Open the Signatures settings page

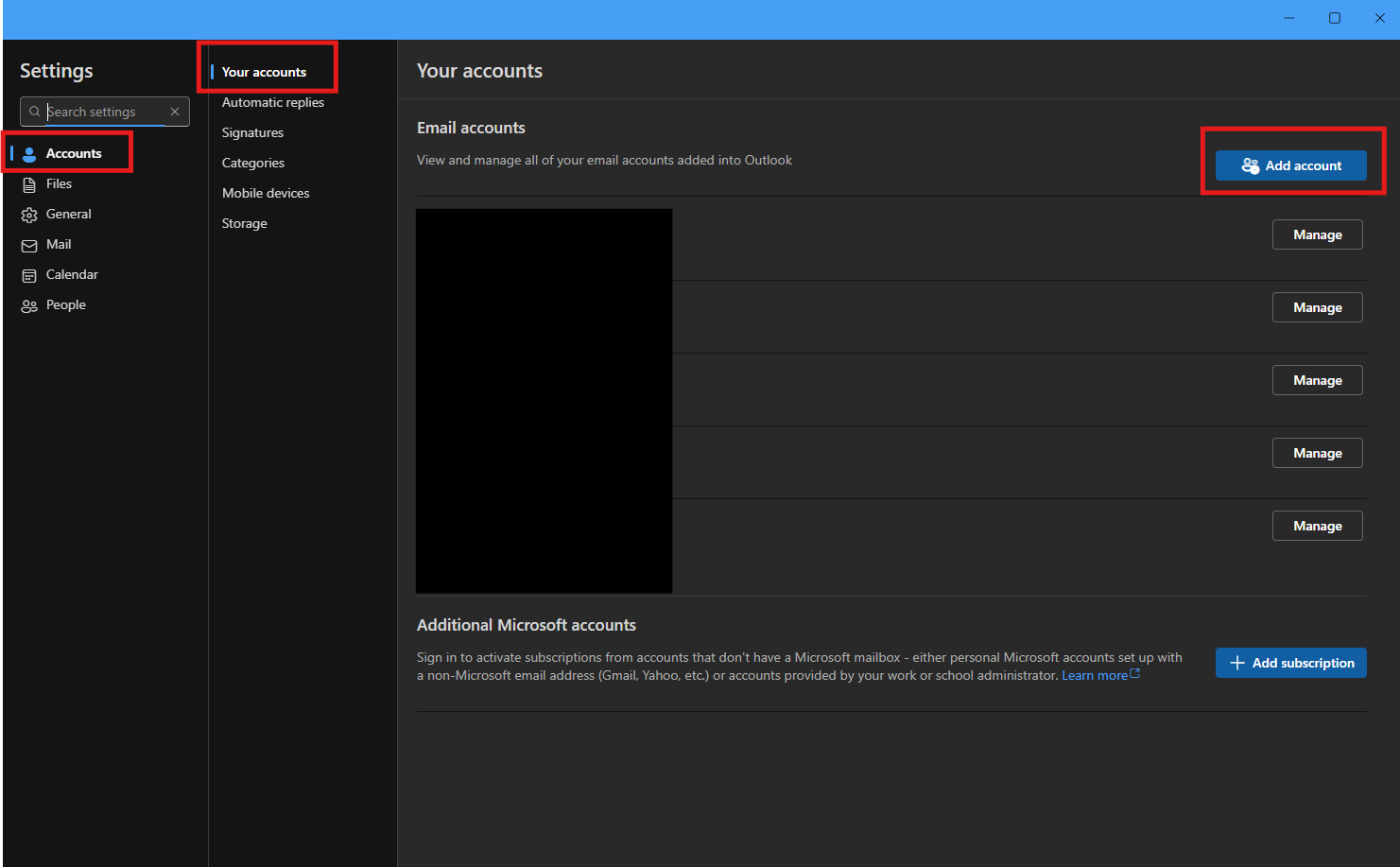(x=252, y=132)
